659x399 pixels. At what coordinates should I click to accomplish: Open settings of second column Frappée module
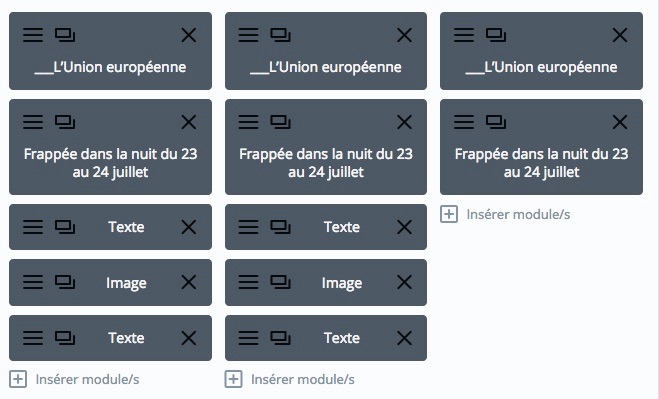pyautogui.click(x=248, y=122)
